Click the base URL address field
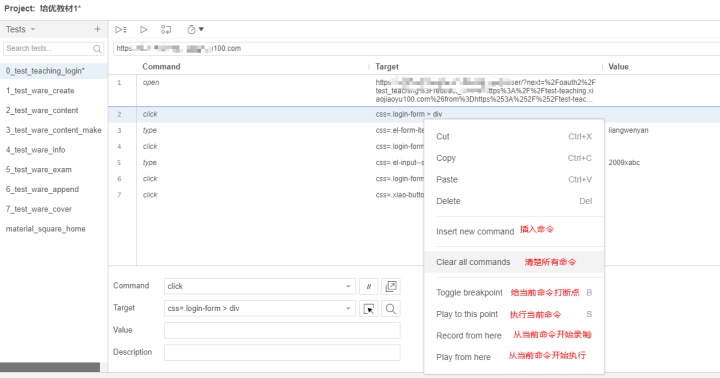Screen dimensions: 720x378 coord(416,49)
